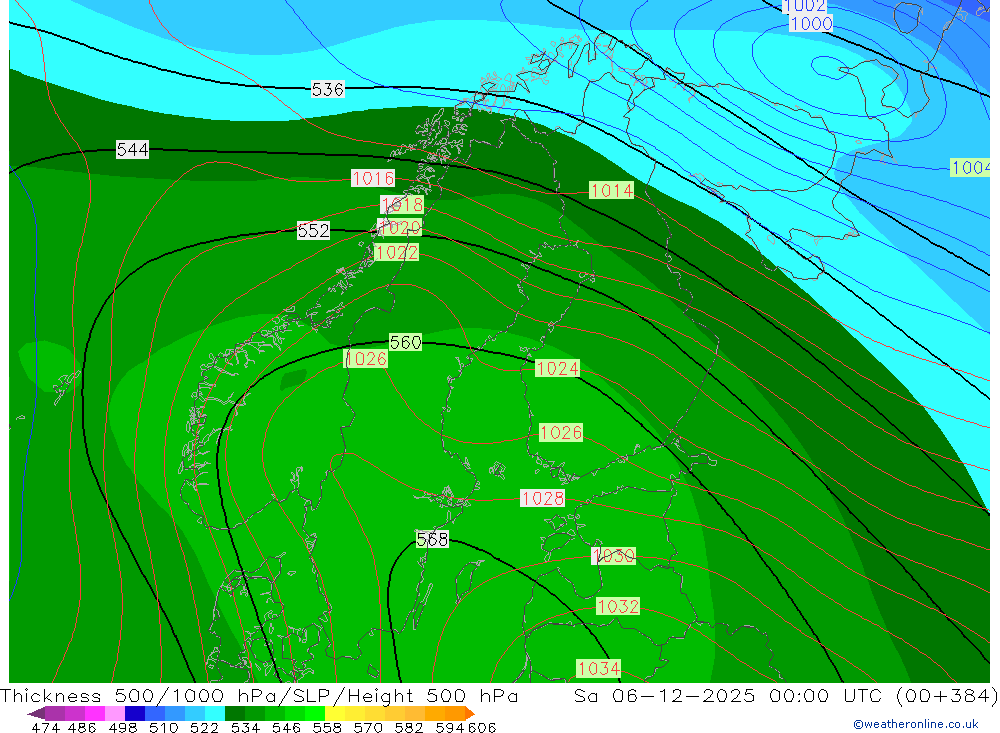
Task: Select the red 1020 pressure label
Action: 400,227
